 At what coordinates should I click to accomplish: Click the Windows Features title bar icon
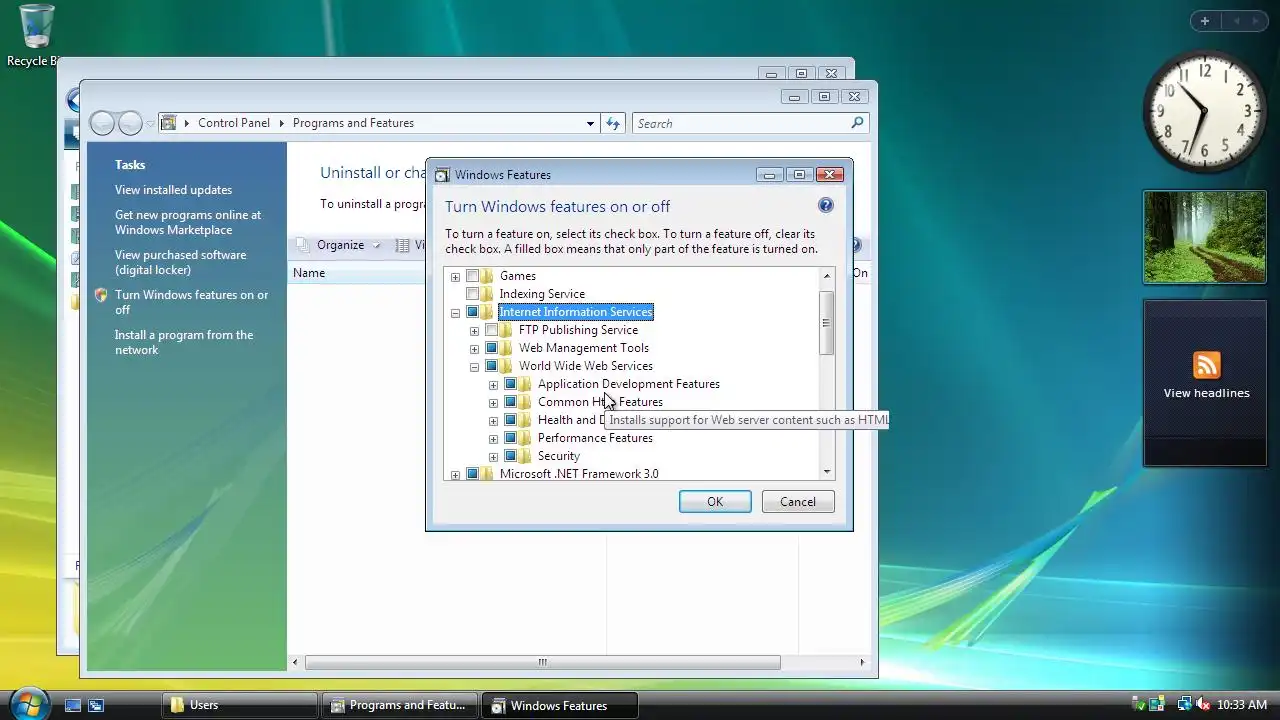point(442,175)
